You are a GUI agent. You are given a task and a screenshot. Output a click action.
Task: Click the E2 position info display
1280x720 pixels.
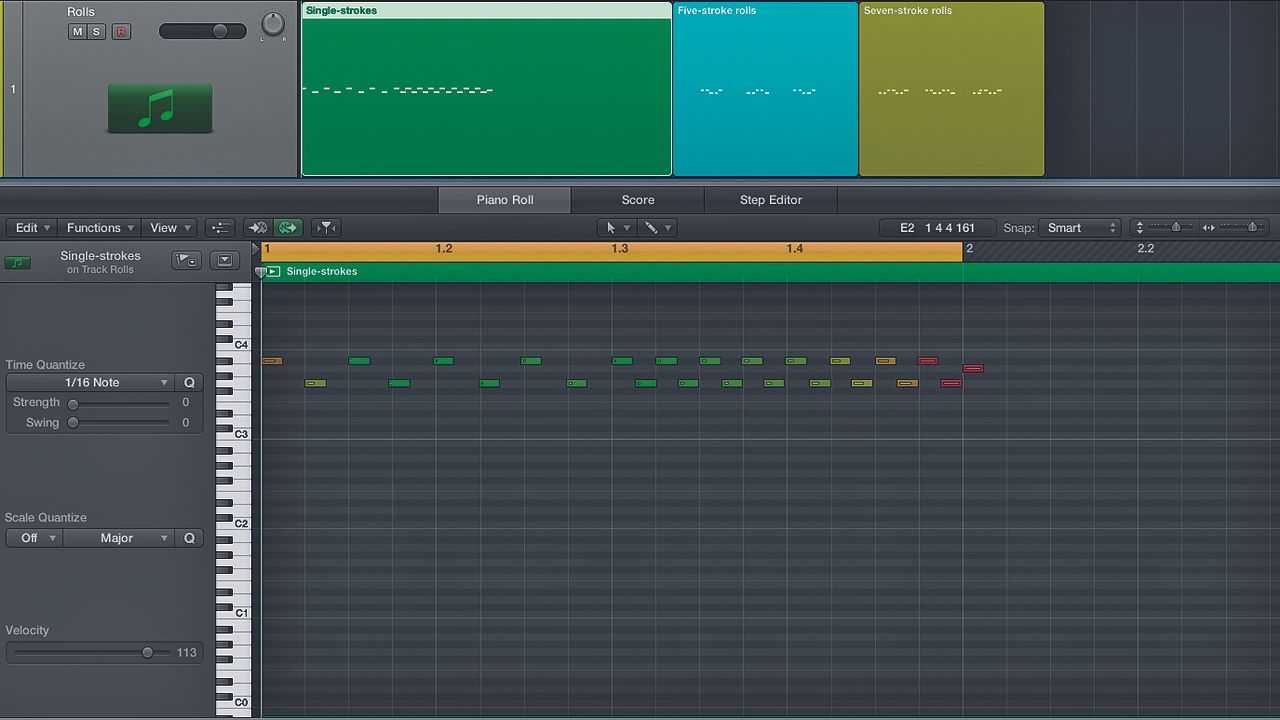(x=937, y=228)
